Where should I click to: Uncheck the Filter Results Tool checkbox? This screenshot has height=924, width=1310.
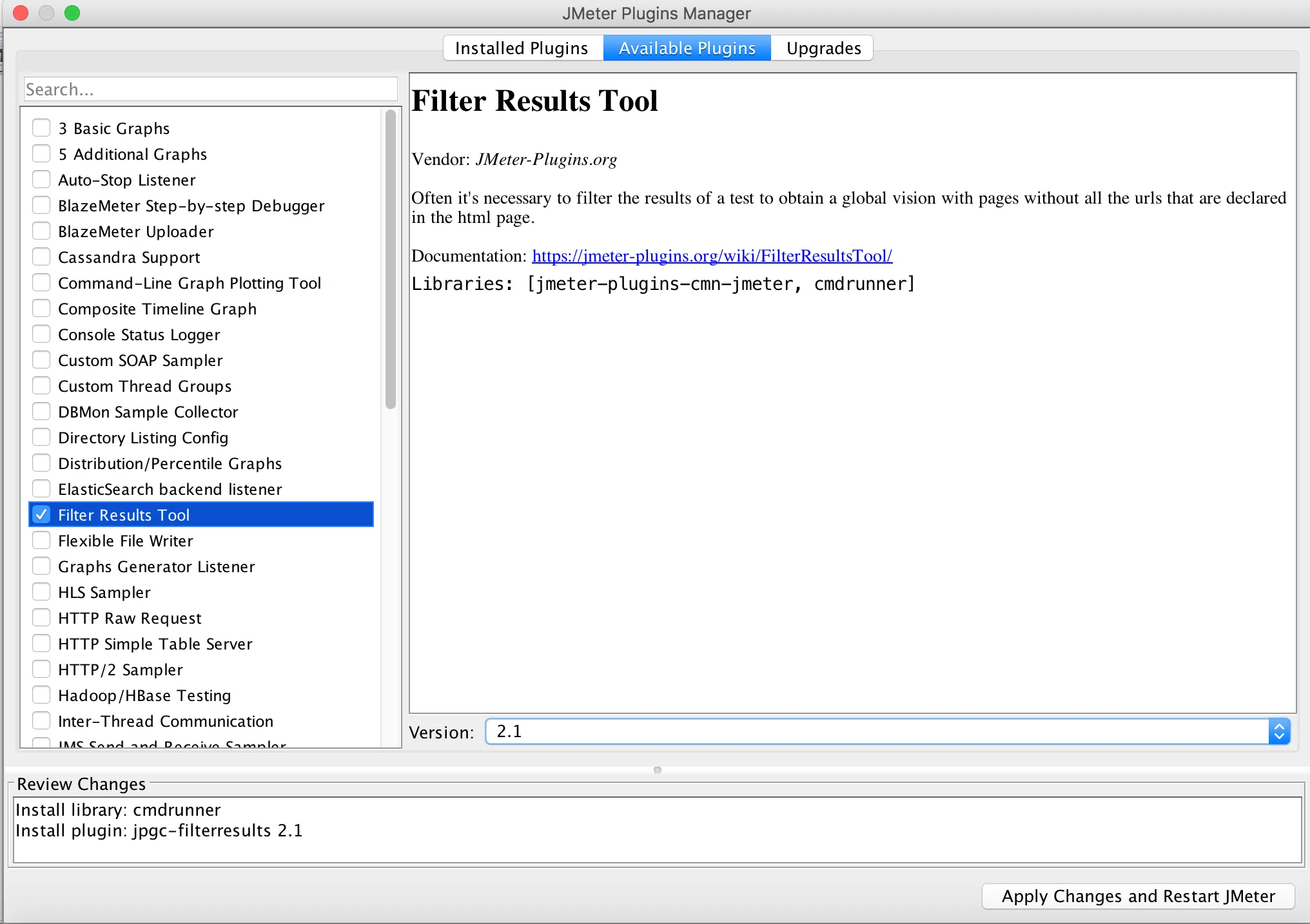point(41,515)
